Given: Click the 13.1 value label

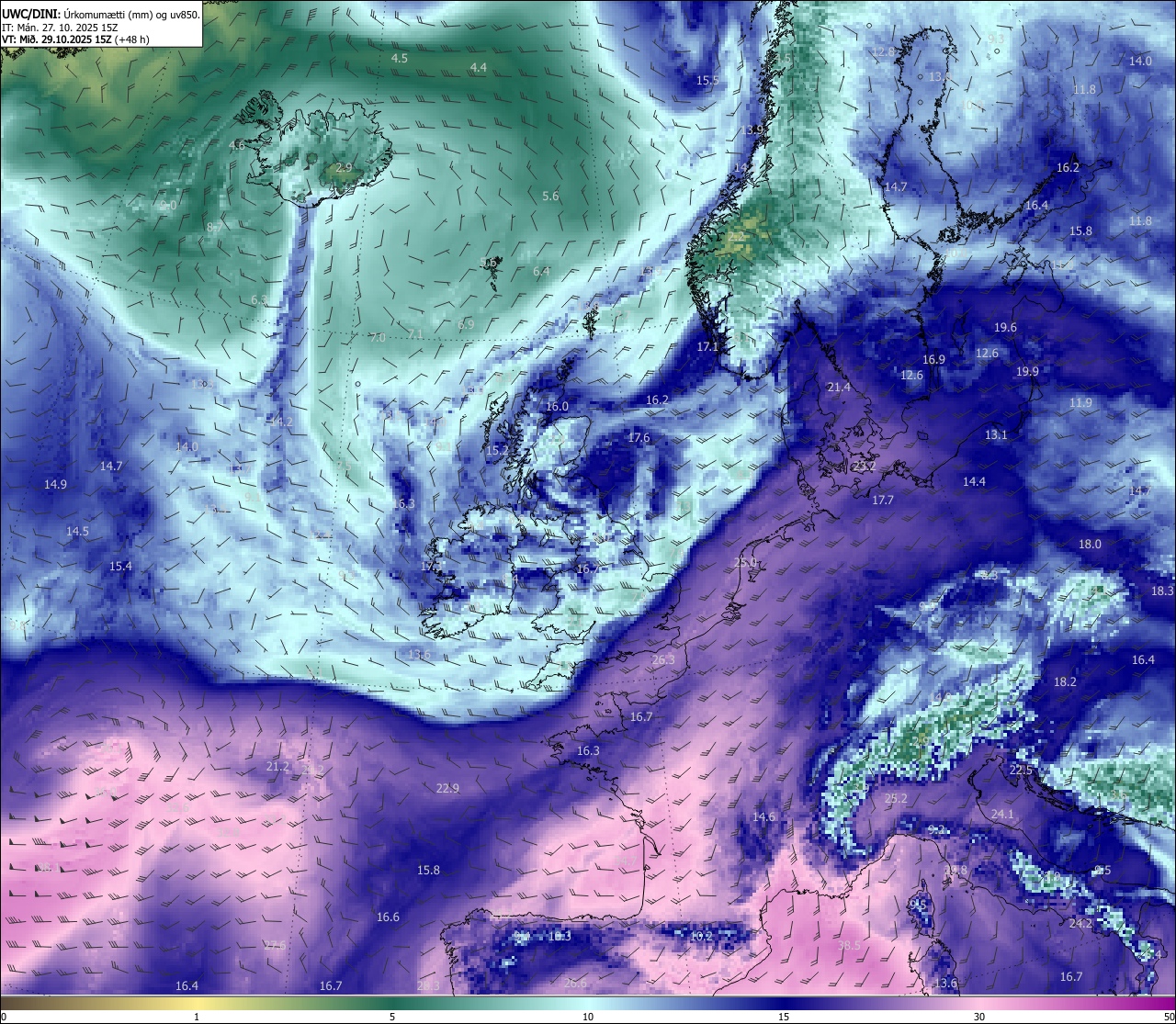Looking at the screenshot, I should [996, 434].
